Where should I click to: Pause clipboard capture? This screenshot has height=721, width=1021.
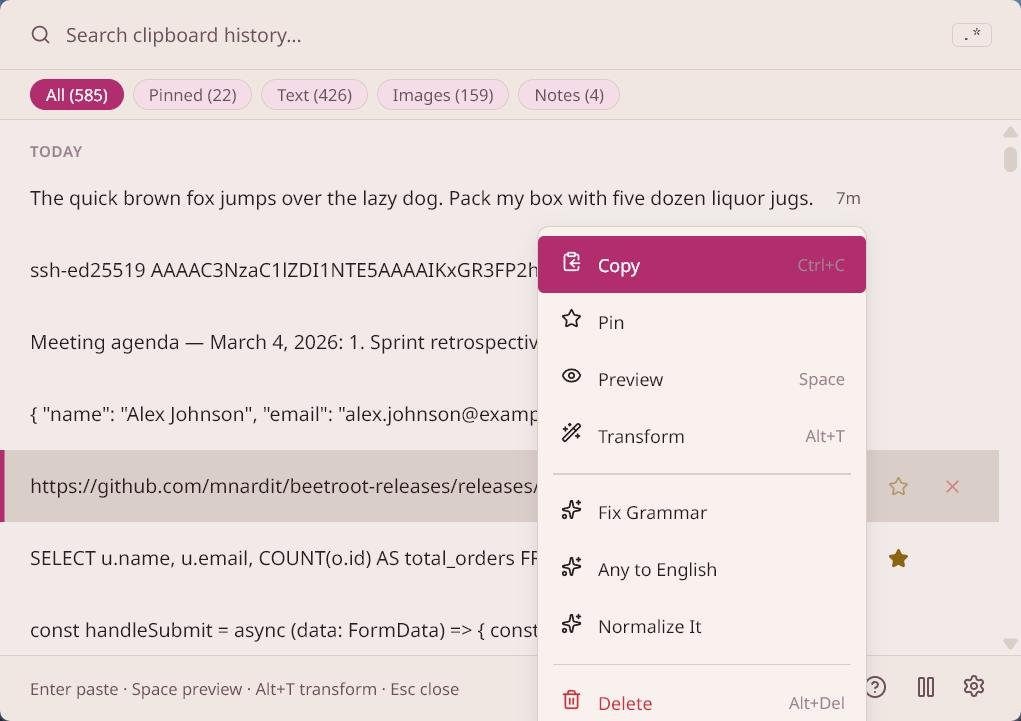pos(926,687)
